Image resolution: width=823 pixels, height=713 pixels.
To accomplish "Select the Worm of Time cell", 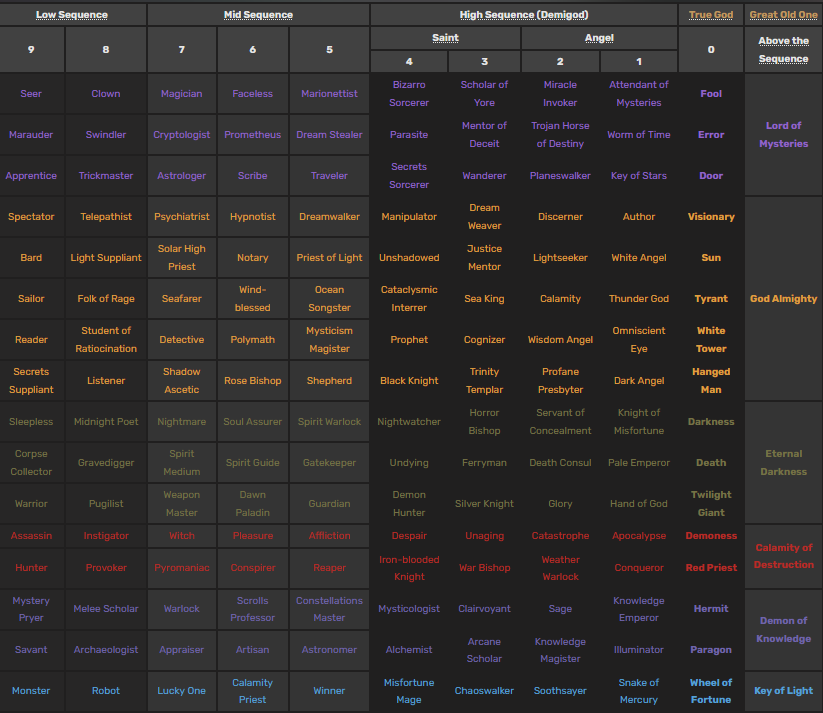I will coord(639,134).
